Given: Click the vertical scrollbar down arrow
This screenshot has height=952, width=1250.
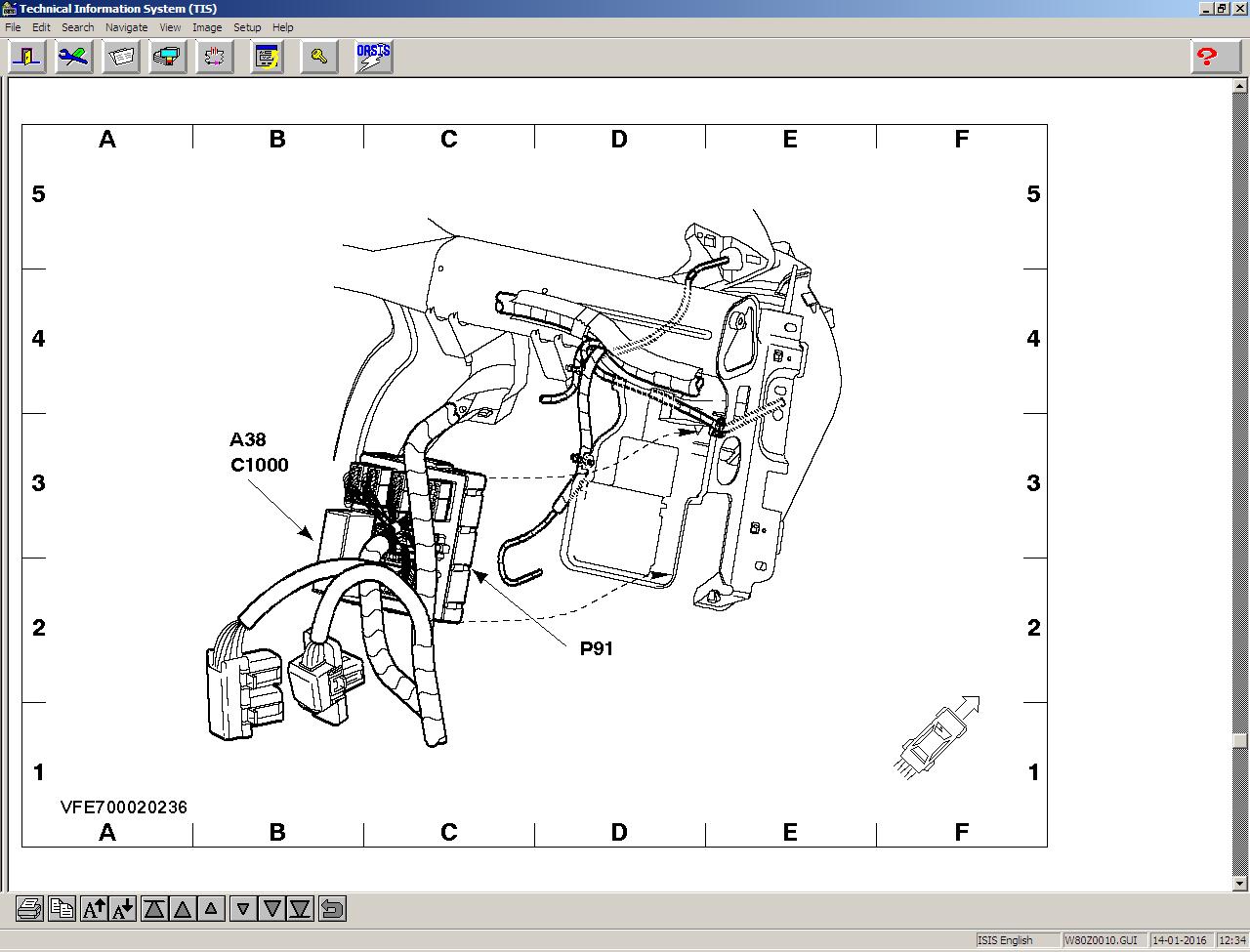Looking at the screenshot, I should [x=1240, y=884].
